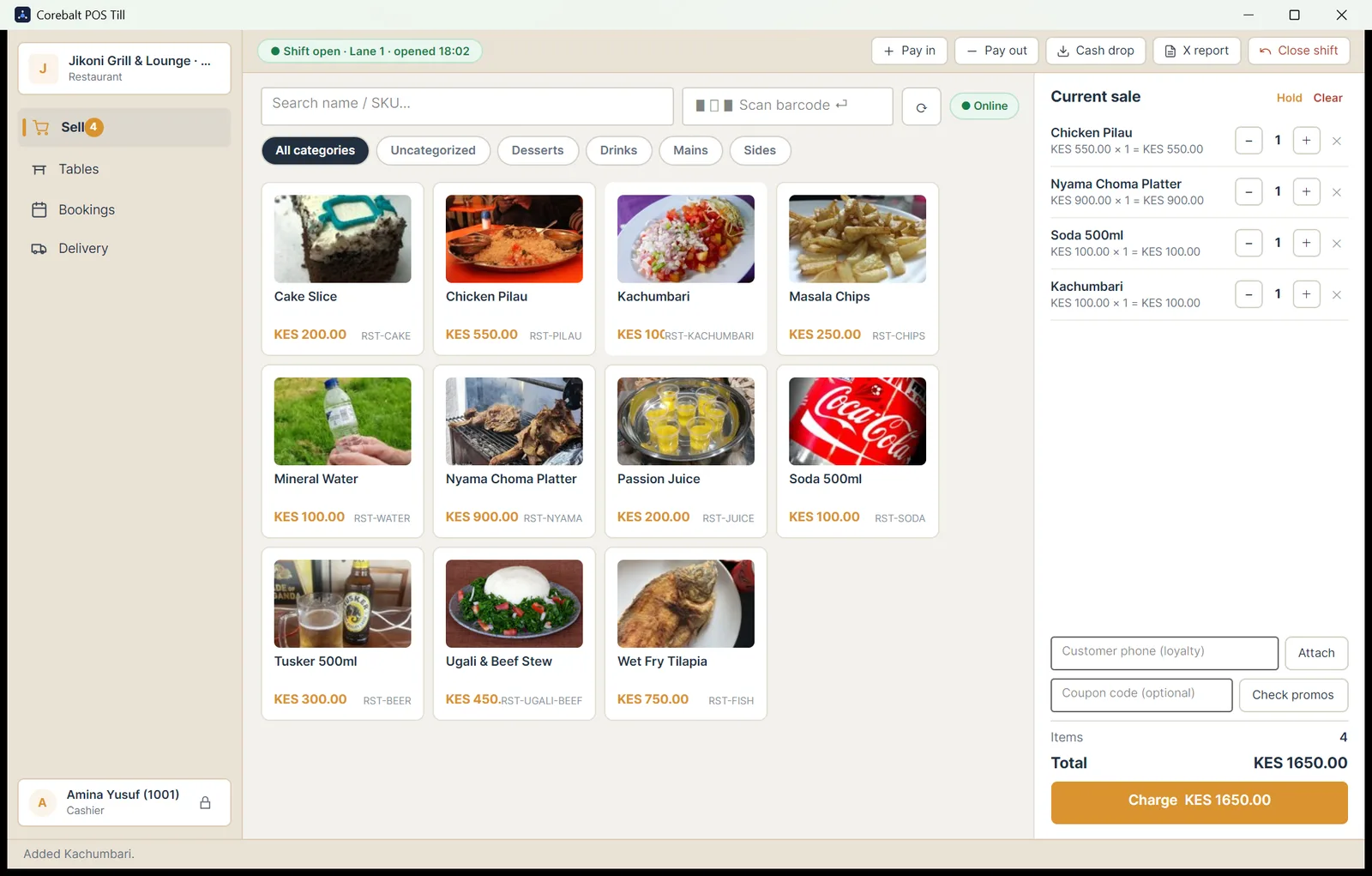Viewport: 1372px width, 876px height.
Task: Add Wet Fry Tilapia product card
Action: [686, 634]
